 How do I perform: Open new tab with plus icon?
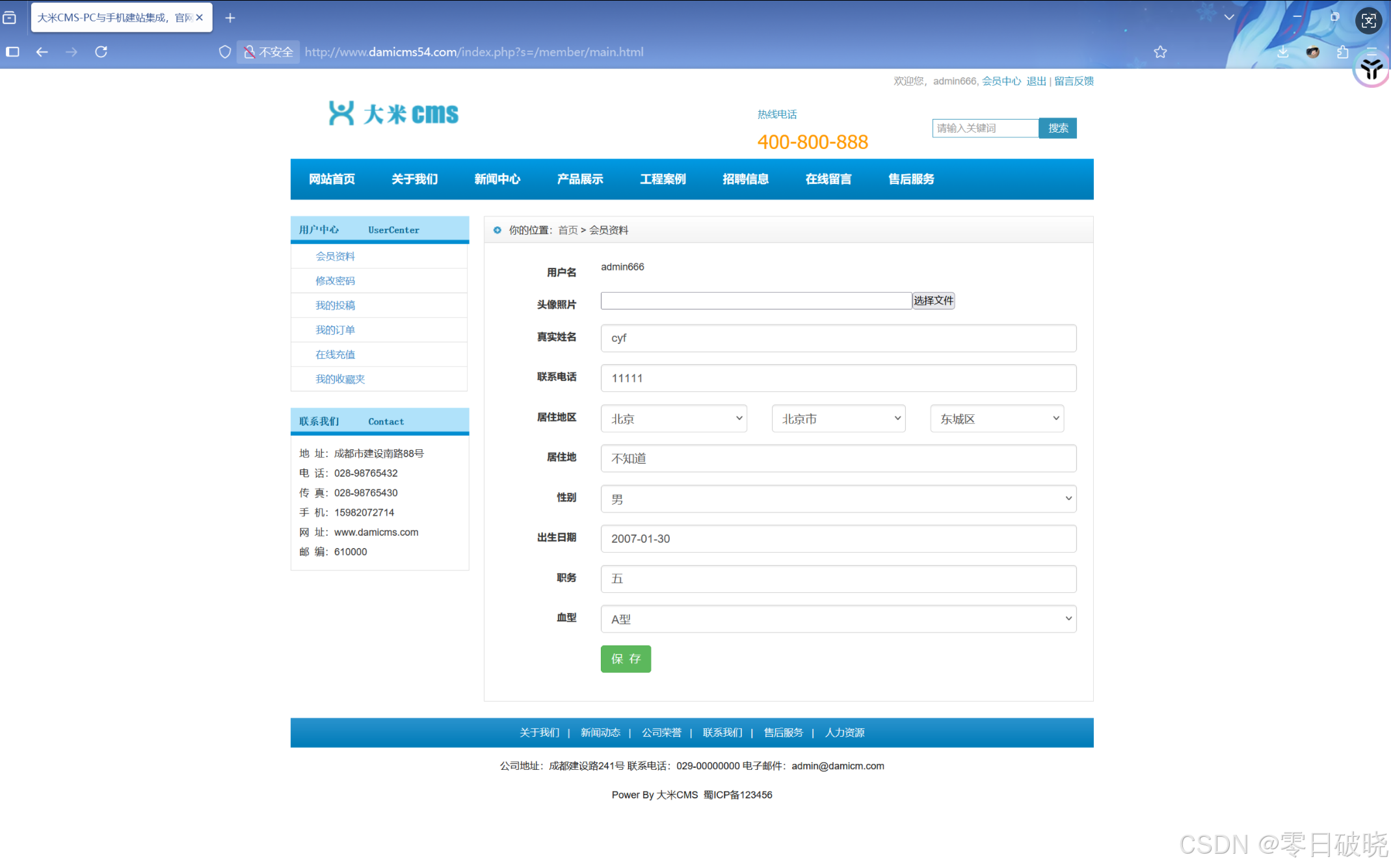[230, 18]
